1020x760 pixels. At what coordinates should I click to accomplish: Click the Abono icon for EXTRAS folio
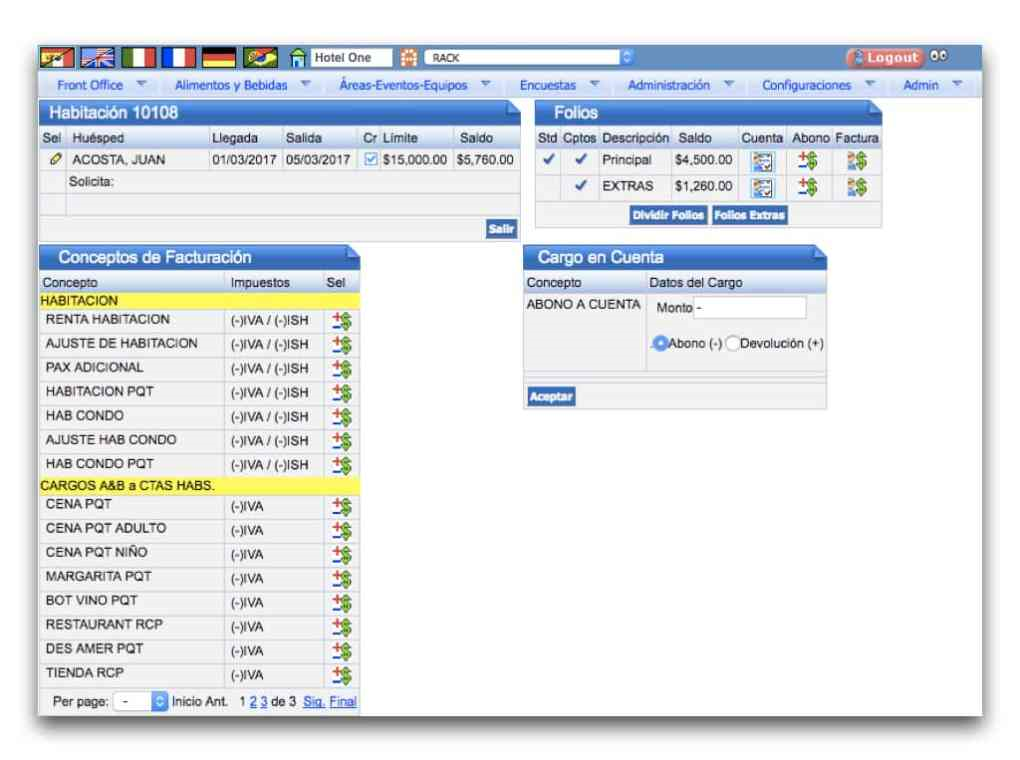tap(808, 186)
